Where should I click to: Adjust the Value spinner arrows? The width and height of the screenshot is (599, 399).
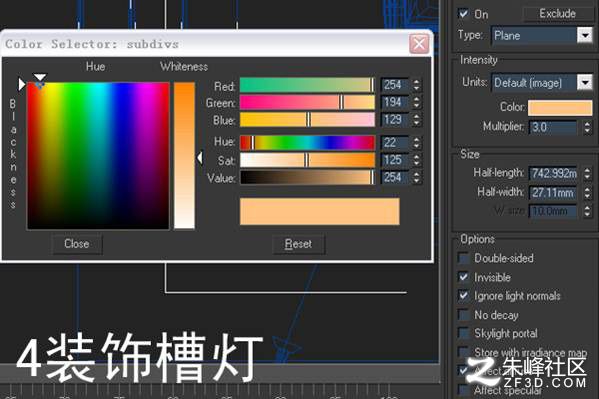point(416,177)
